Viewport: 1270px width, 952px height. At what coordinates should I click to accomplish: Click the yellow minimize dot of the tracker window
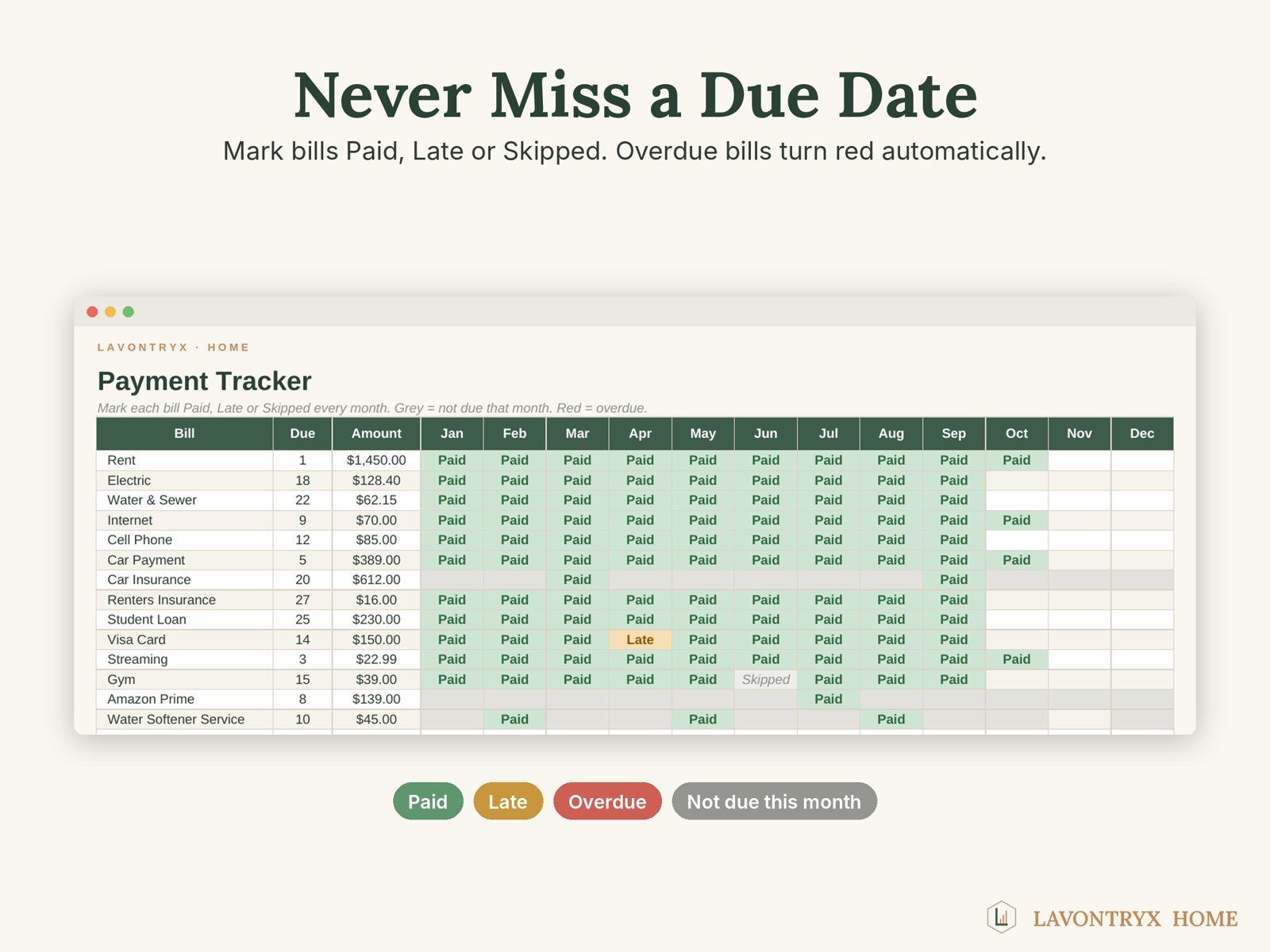tap(110, 312)
